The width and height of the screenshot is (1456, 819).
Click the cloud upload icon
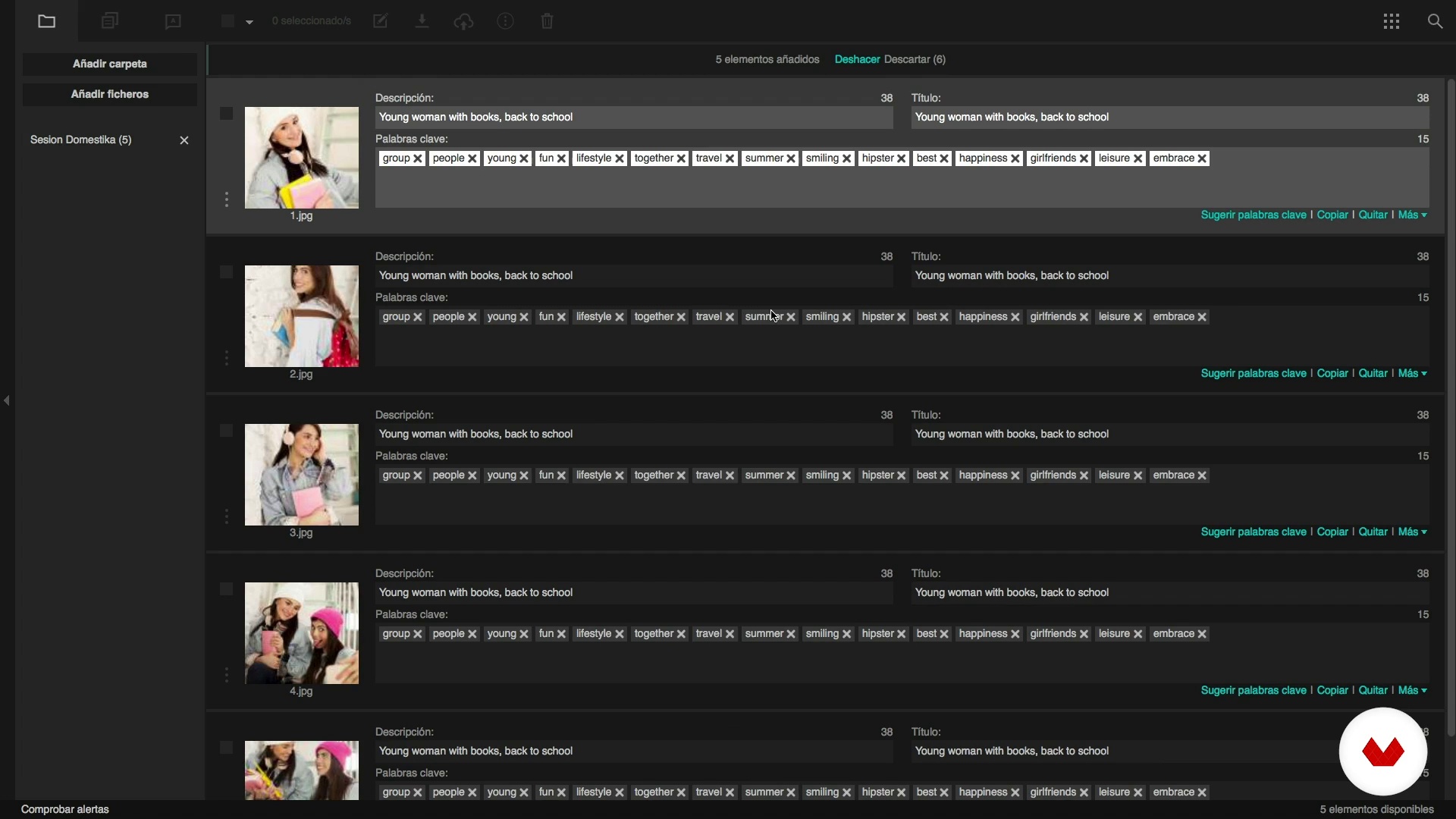463,21
